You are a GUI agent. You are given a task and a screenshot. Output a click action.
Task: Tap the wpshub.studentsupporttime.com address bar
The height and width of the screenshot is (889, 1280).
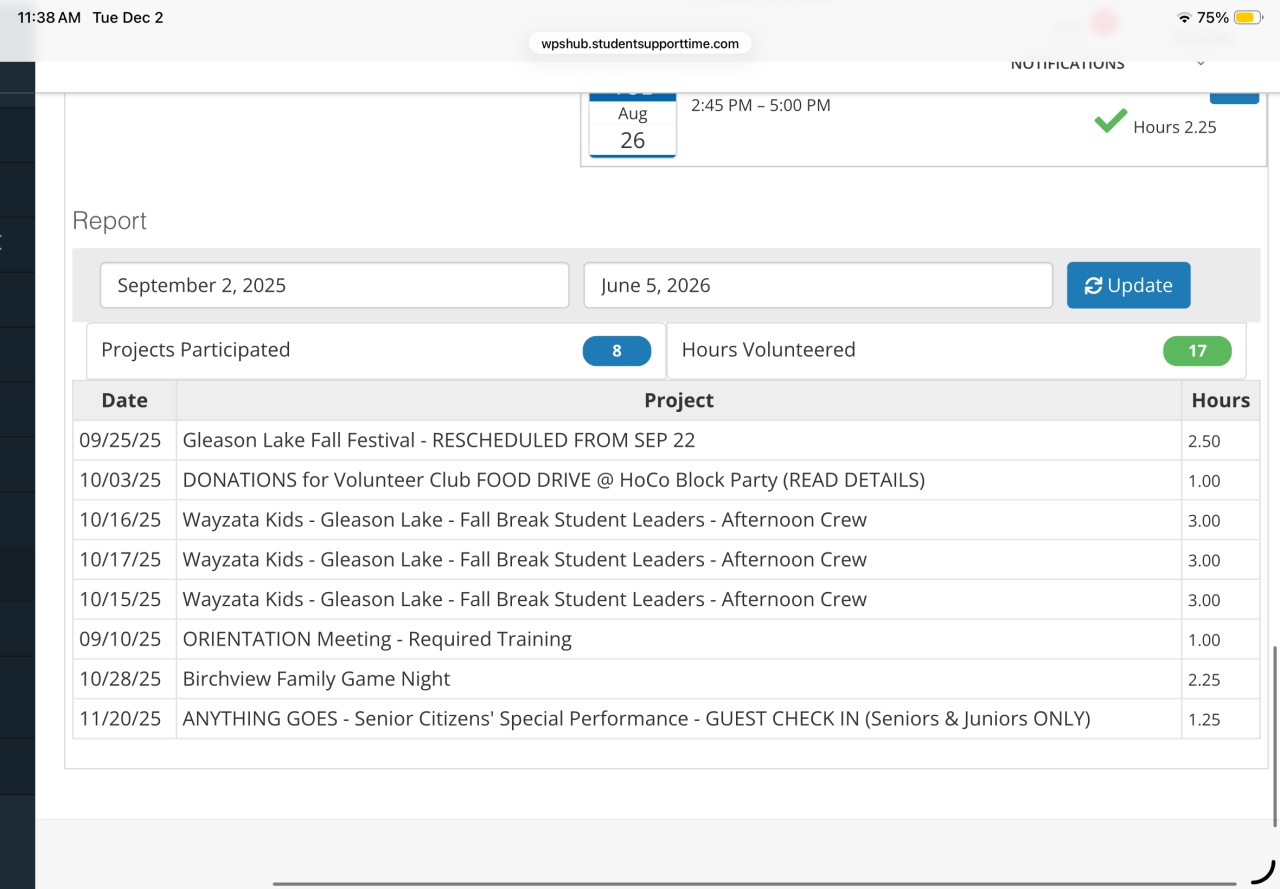(640, 44)
